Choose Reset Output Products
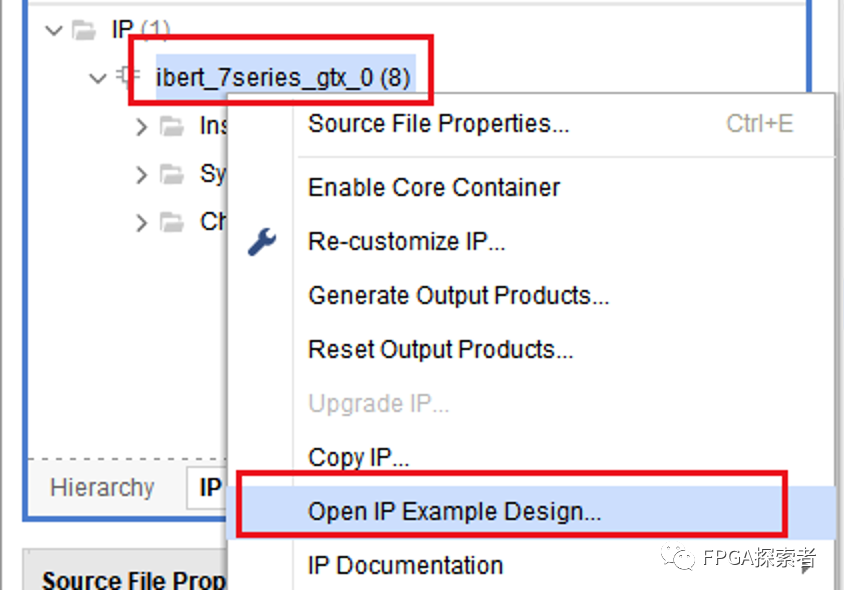 click(x=440, y=349)
